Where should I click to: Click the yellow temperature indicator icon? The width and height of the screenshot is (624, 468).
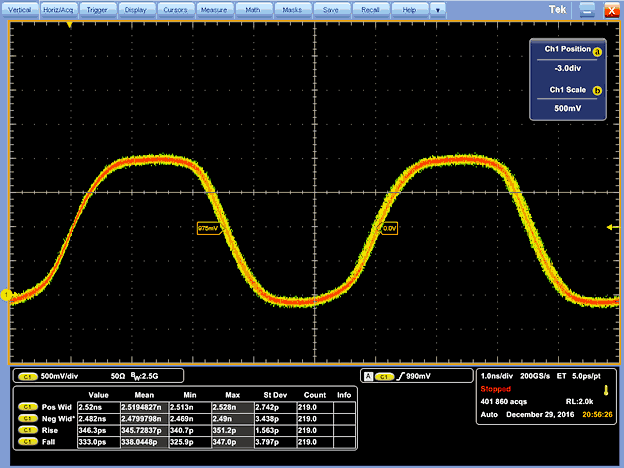point(606,390)
